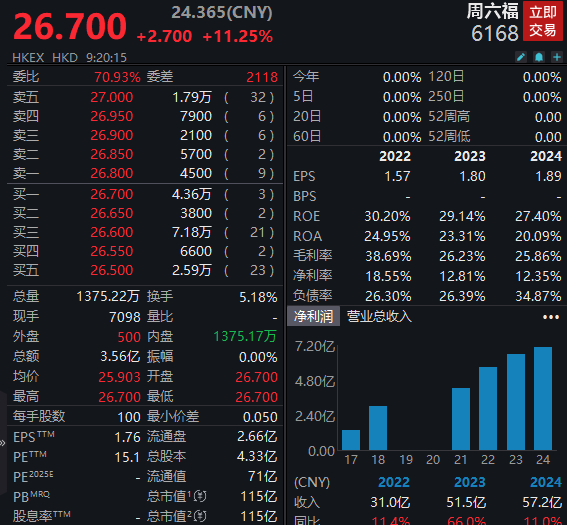The width and height of the screenshot is (567, 525).
Task: Click the stock name 周六福
Action: tap(492, 11)
